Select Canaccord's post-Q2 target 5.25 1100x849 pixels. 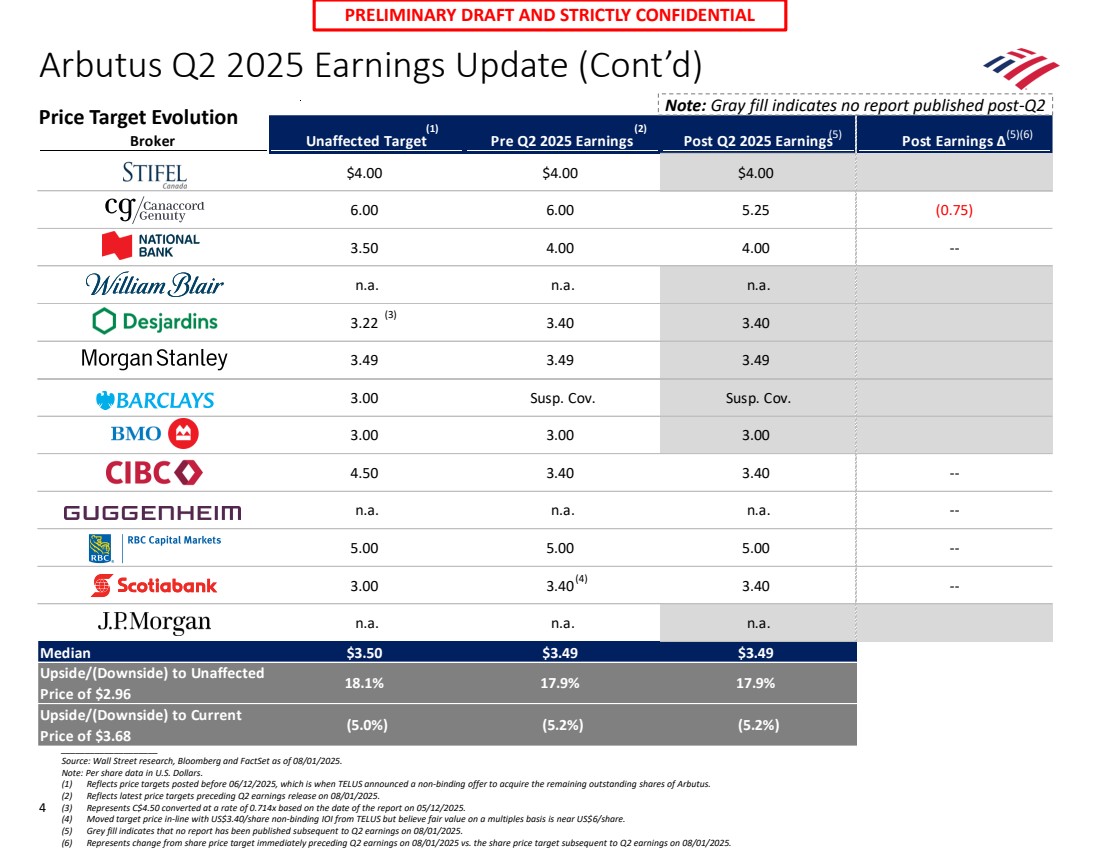756,210
